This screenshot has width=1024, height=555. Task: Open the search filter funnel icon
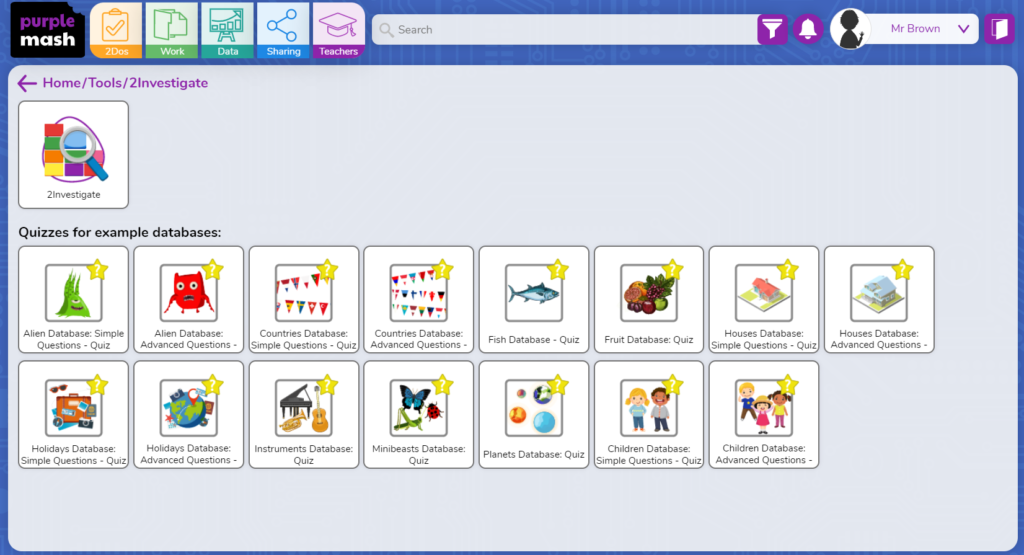[772, 29]
